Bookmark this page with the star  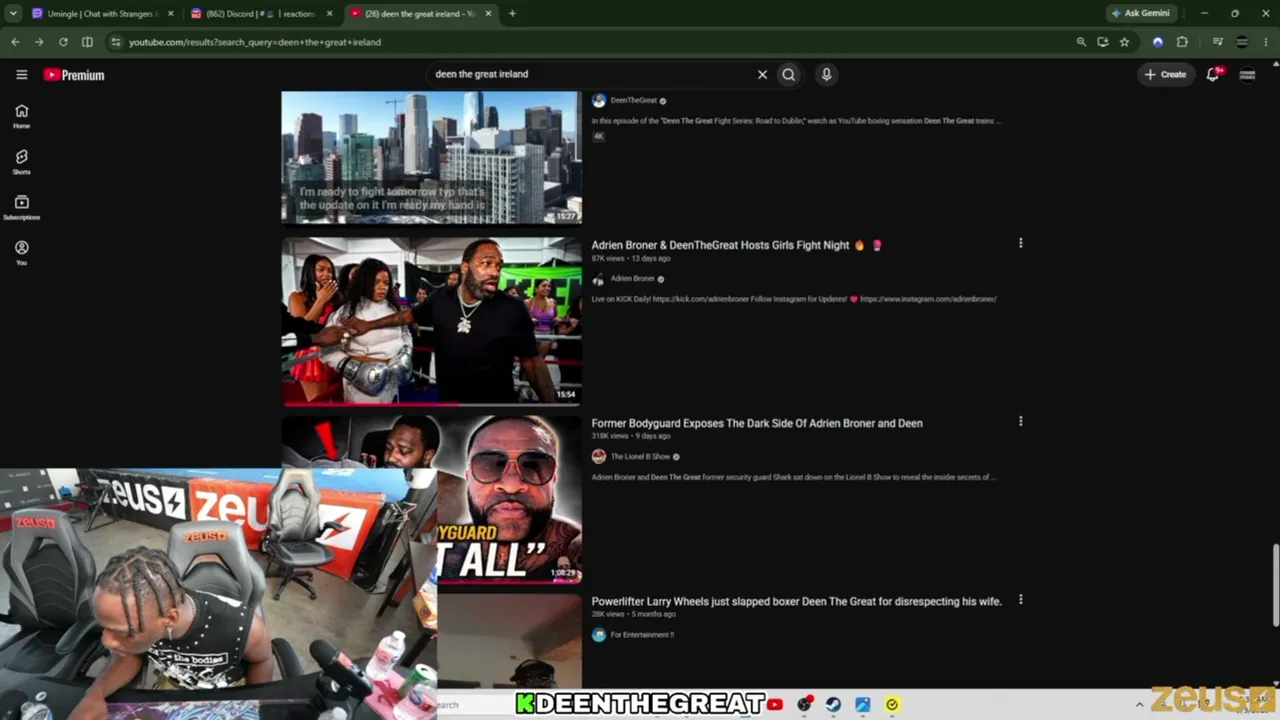pos(1125,42)
